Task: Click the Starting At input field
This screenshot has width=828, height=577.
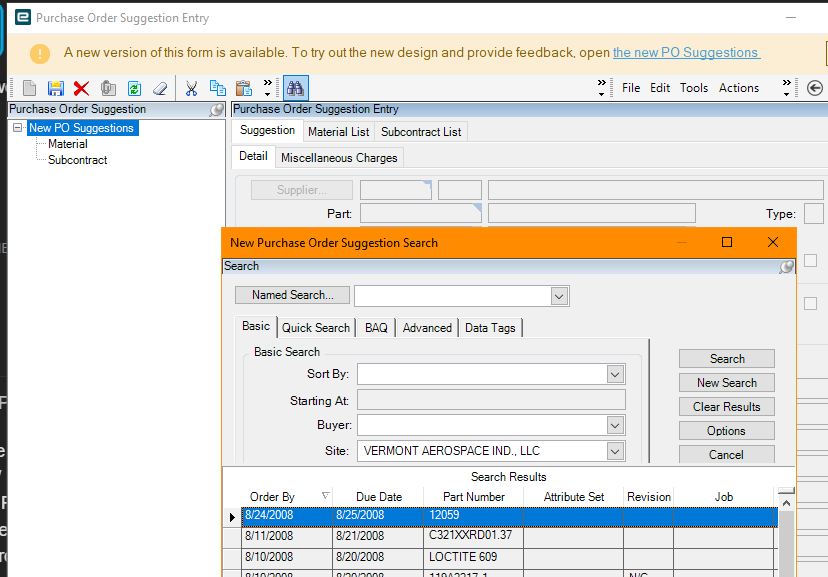Action: tap(491, 400)
